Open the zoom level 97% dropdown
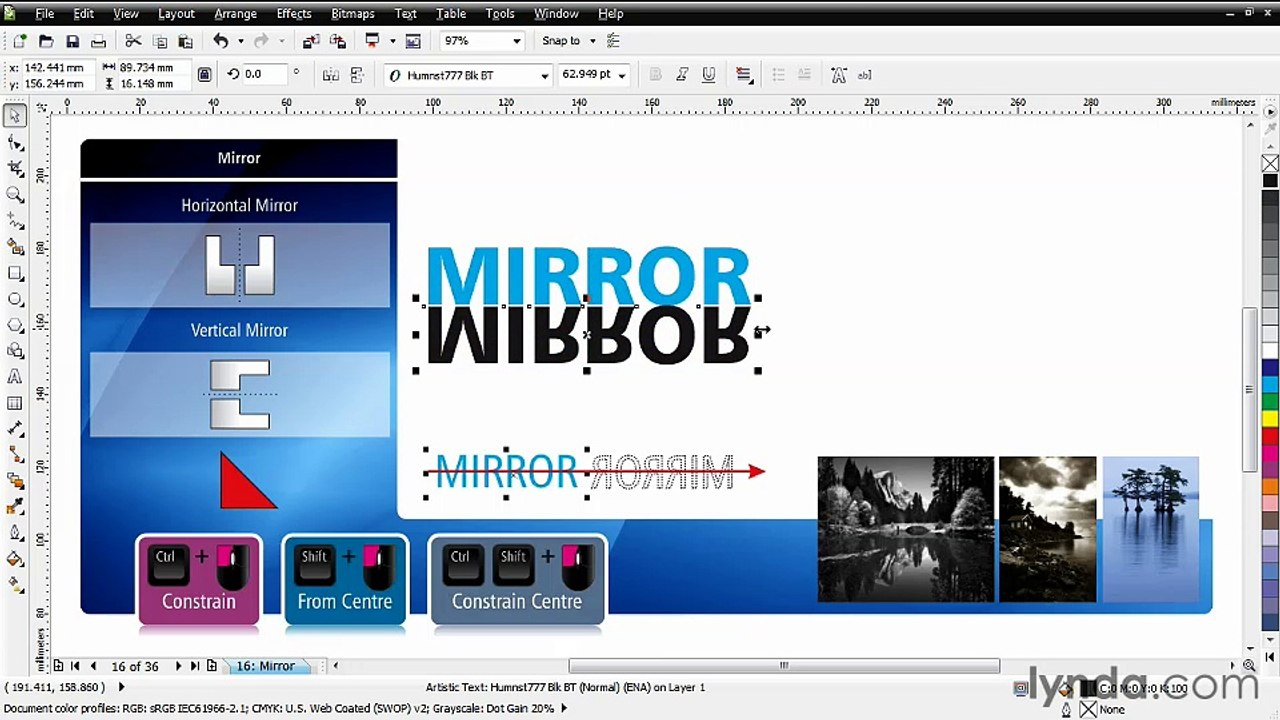This screenshot has height=720, width=1280. (517, 41)
